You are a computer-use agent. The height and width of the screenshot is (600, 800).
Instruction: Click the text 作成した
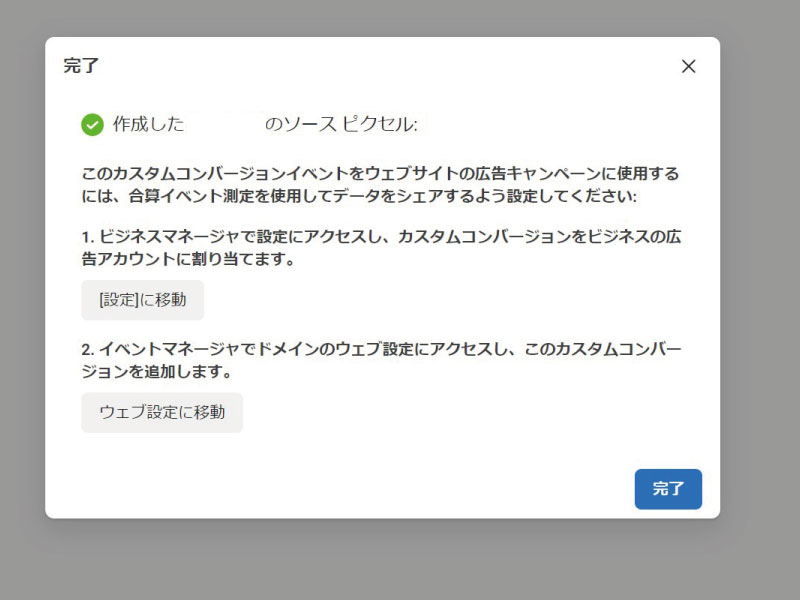148,124
